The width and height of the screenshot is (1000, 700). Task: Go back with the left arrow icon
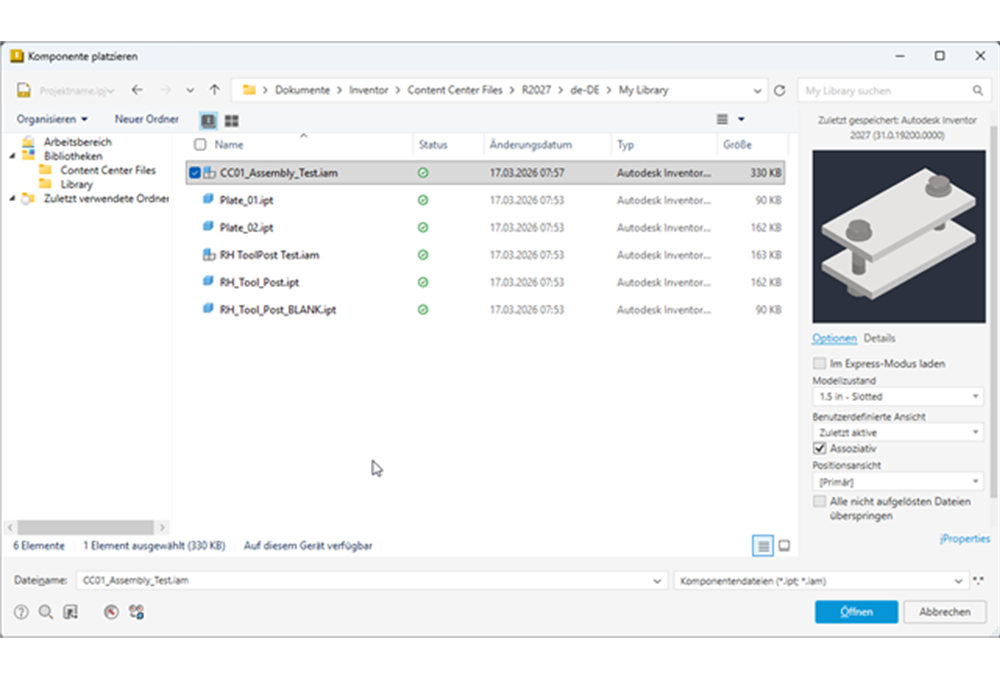(137, 90)
